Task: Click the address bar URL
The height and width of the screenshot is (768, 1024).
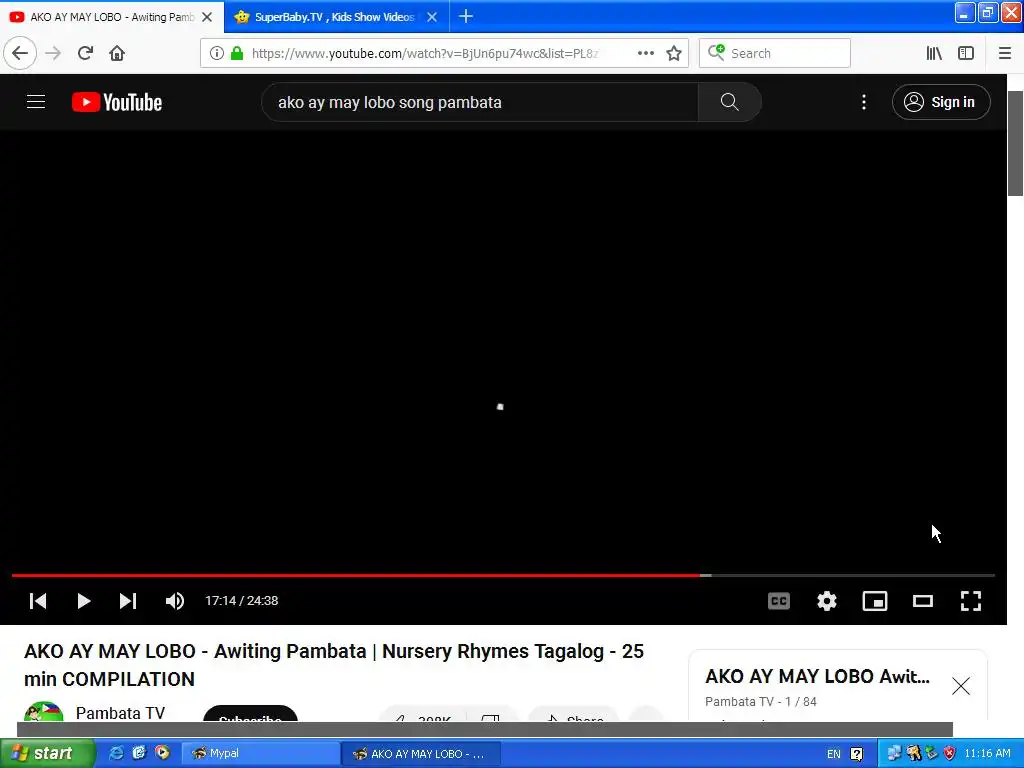Action: click(424, 53)
